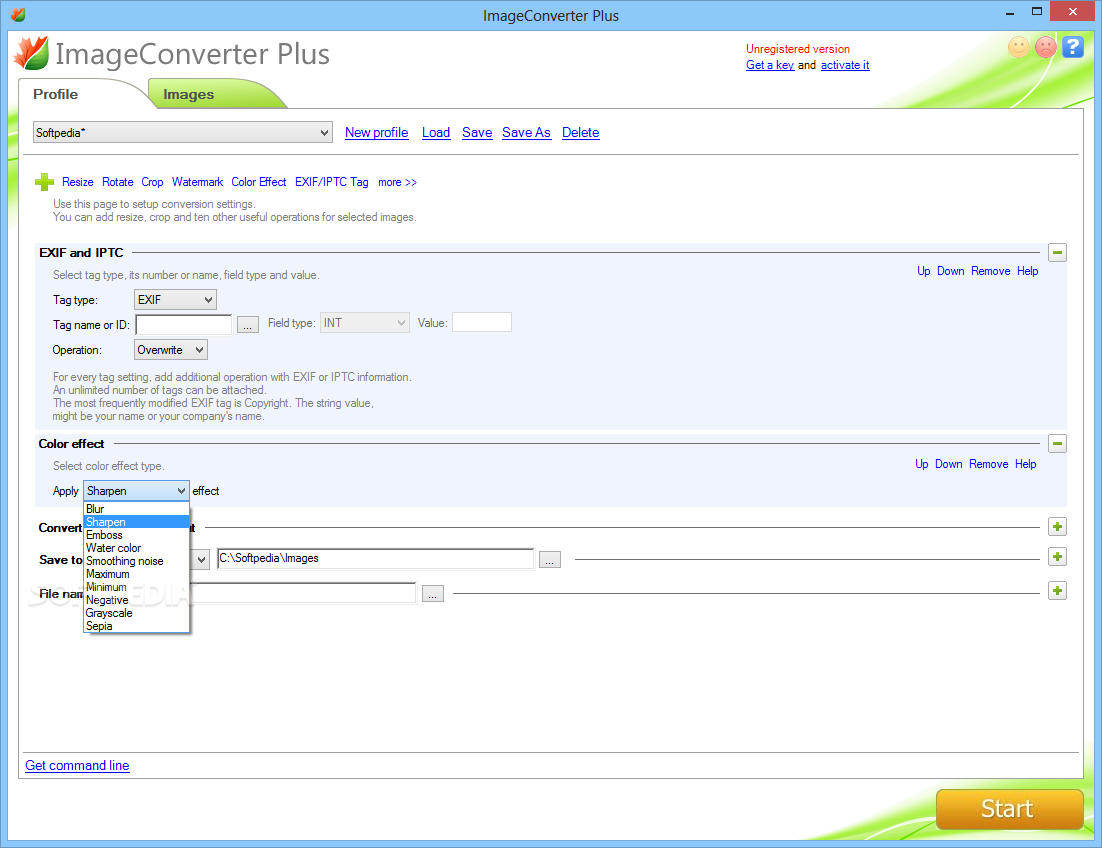Add a Color Effect operation
The width and height of the screenshot is (1102, 848).
(259, 182)
